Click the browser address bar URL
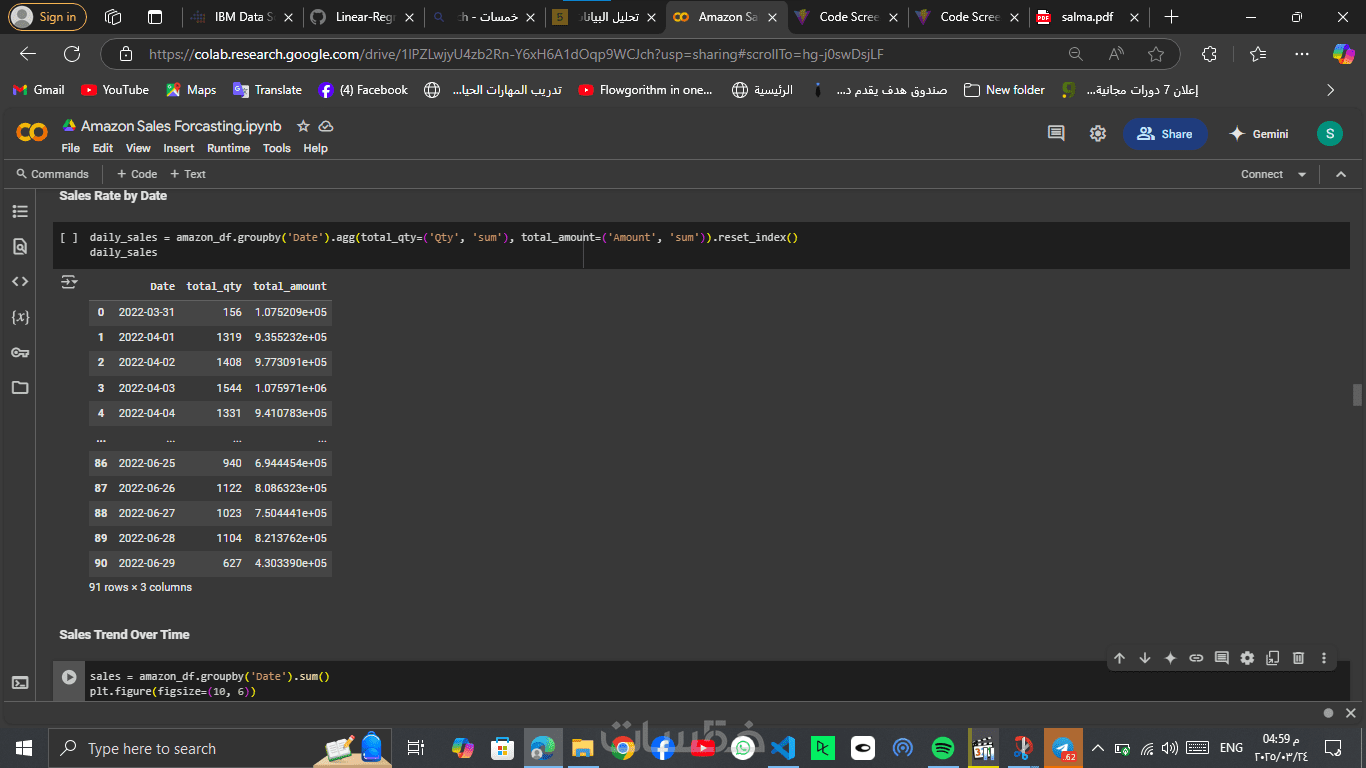This screenshot has width=1366, height=768. pos(516,54)
